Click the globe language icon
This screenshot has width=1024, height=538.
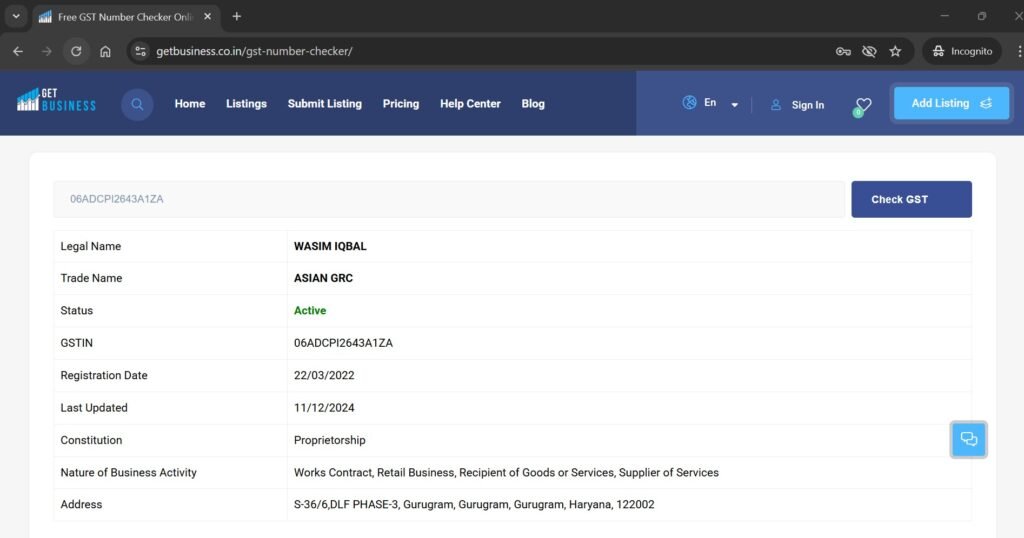pyautogui.click(x=689, y=103)
